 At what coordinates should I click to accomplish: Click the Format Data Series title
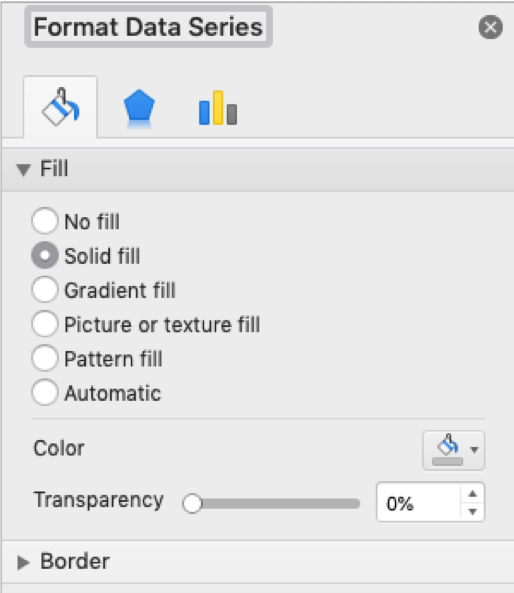tap(148, 27)
